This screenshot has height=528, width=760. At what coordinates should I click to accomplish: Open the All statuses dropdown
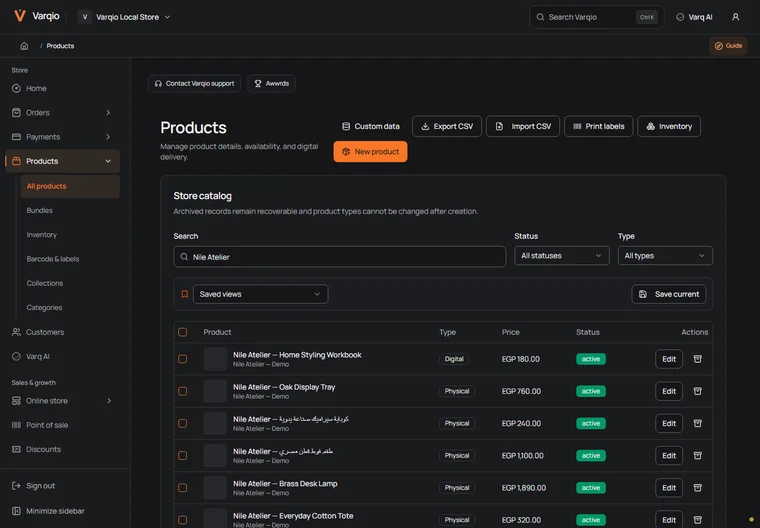561,256
